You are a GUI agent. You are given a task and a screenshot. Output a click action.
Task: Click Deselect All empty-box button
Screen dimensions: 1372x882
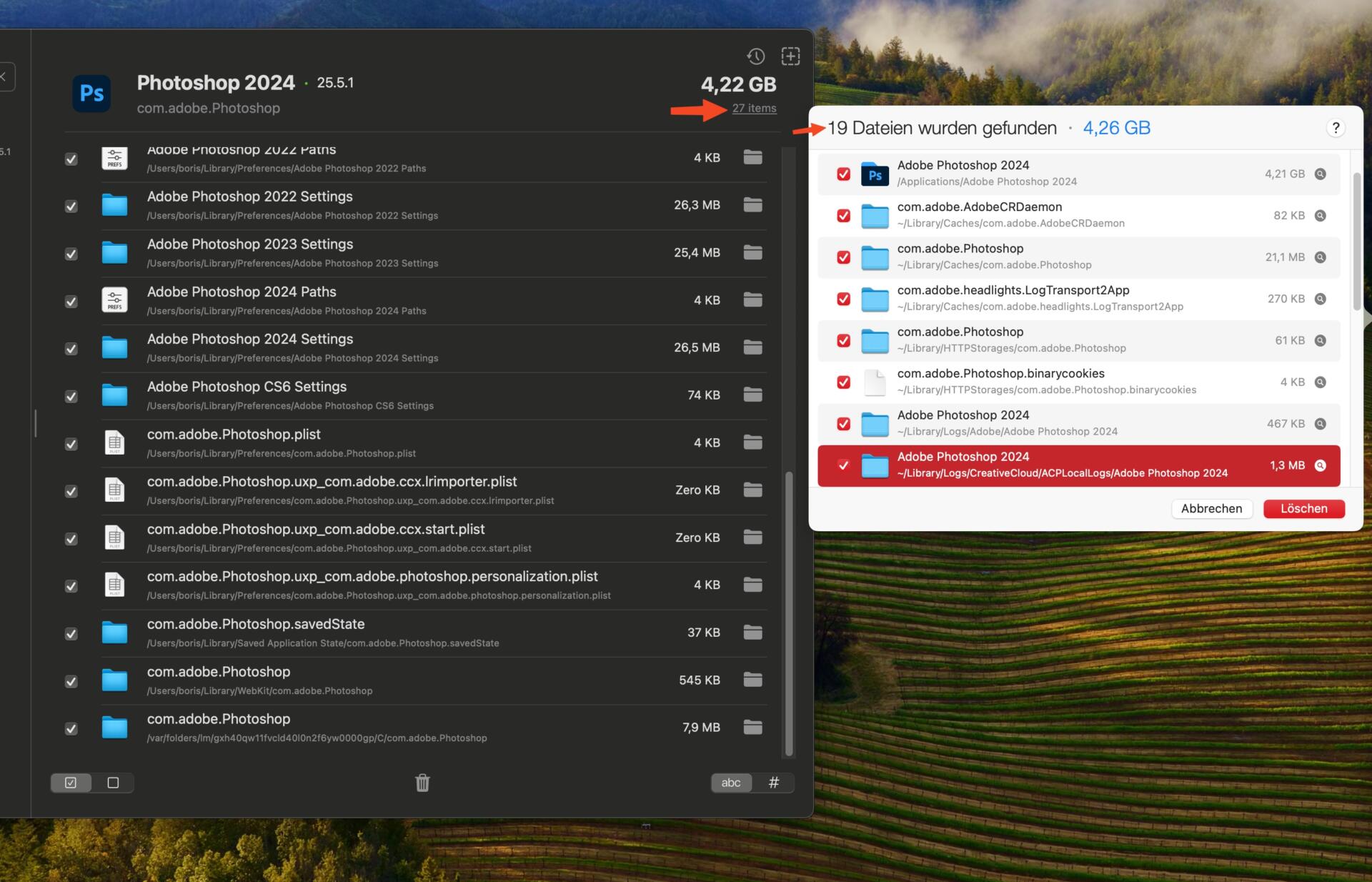(x=113, y=783)
